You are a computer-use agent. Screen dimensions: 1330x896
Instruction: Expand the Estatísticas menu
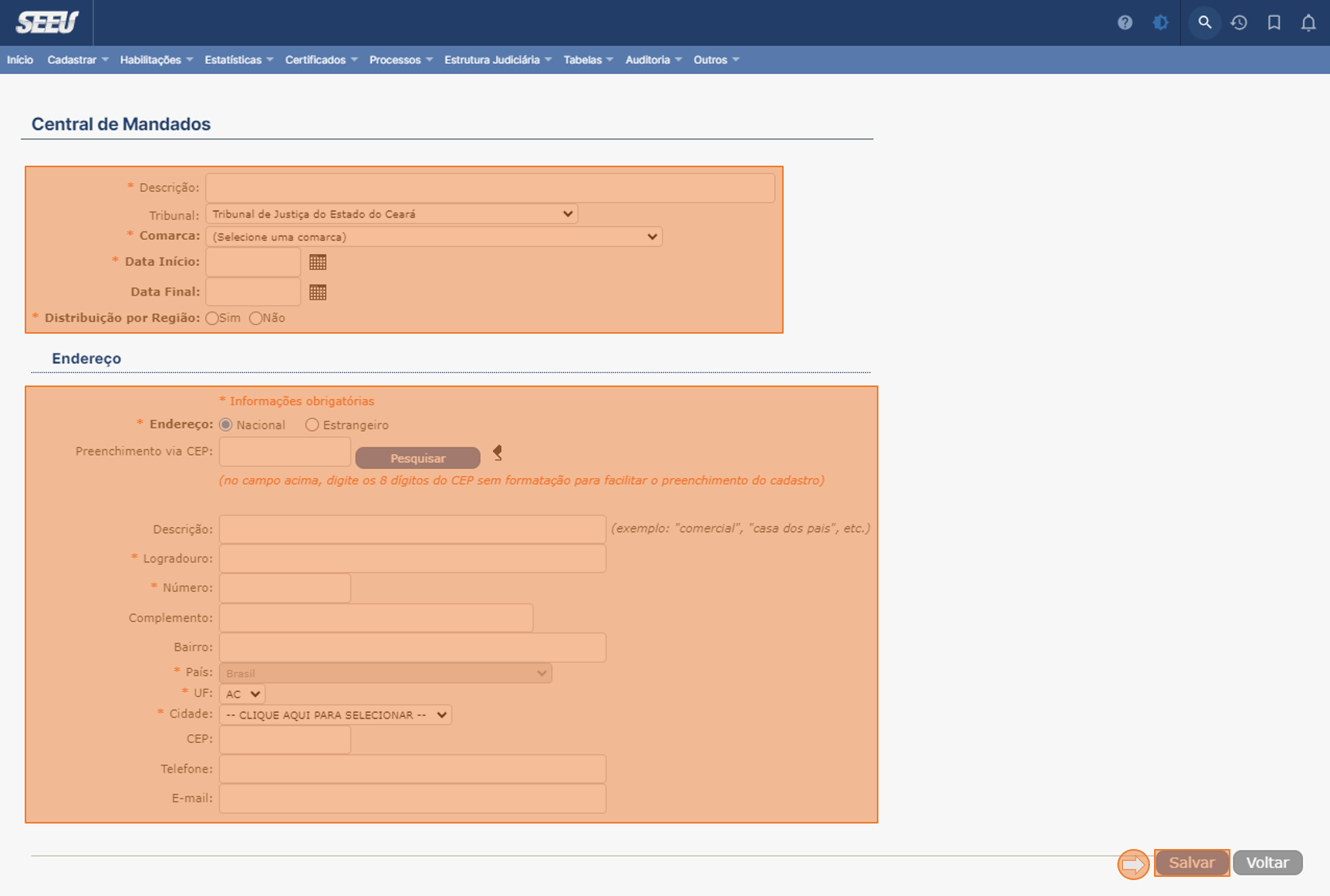pyautogui.click(x=239, y=60)
